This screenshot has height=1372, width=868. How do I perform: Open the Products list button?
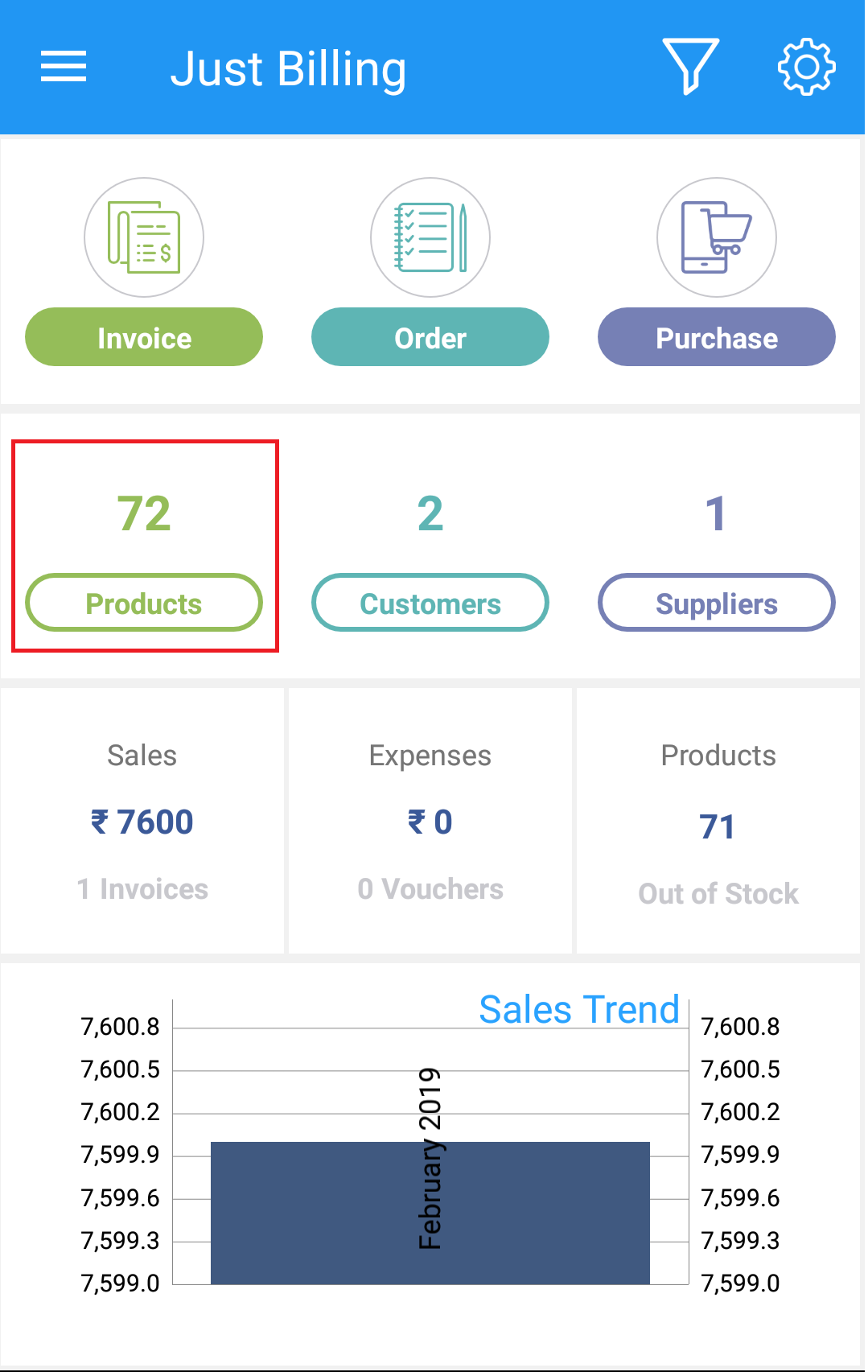click(x=144, y=603)
